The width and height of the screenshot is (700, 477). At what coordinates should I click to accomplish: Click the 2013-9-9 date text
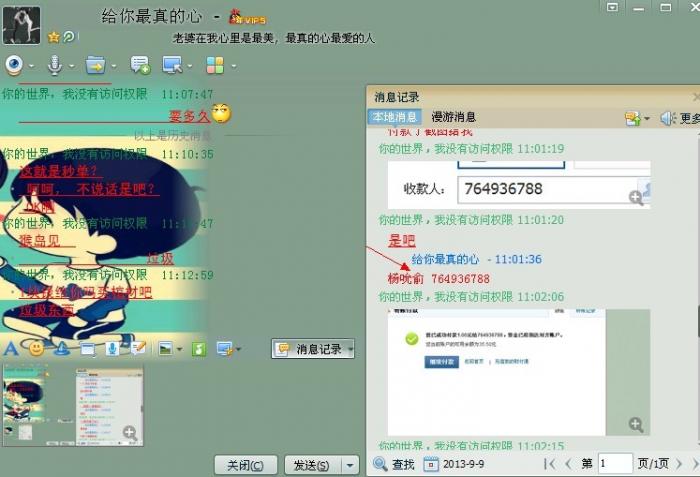point(463,464)
